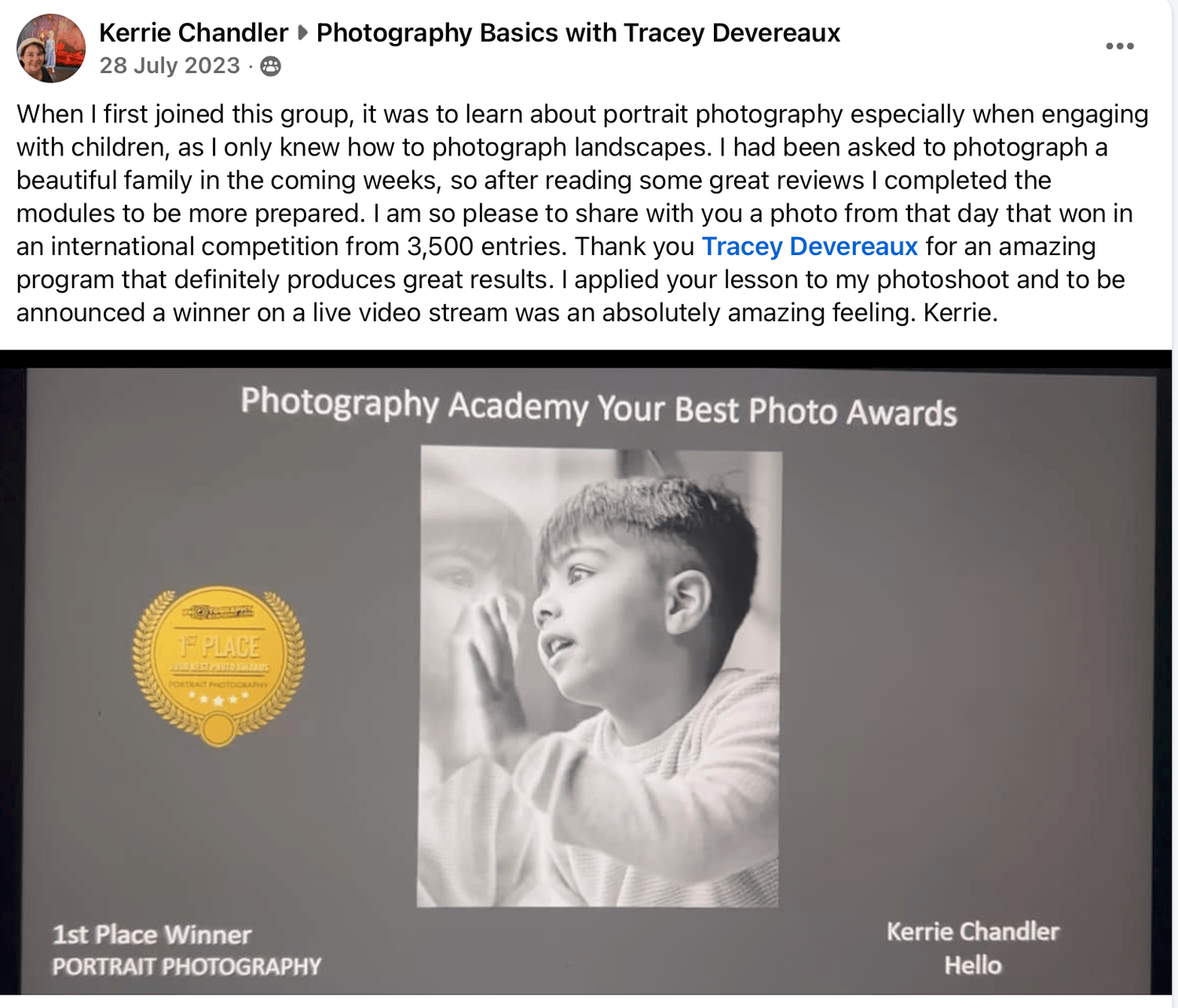The width and height of the screenshot is (1178, 1008).
Task: Click the '1st Place Winner' caption
Action: pyautogui.click(x=152, y=934)
